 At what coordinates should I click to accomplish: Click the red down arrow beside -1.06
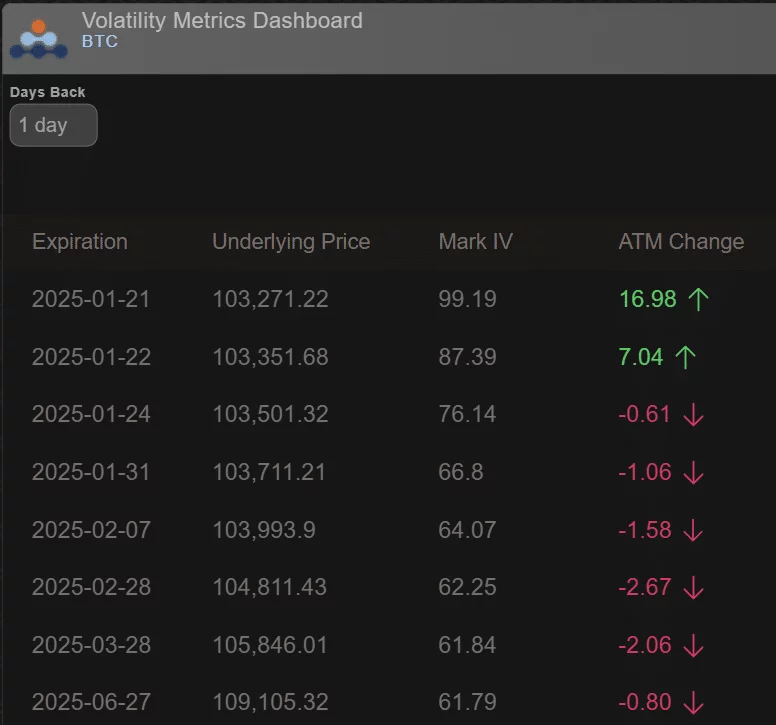693,472
